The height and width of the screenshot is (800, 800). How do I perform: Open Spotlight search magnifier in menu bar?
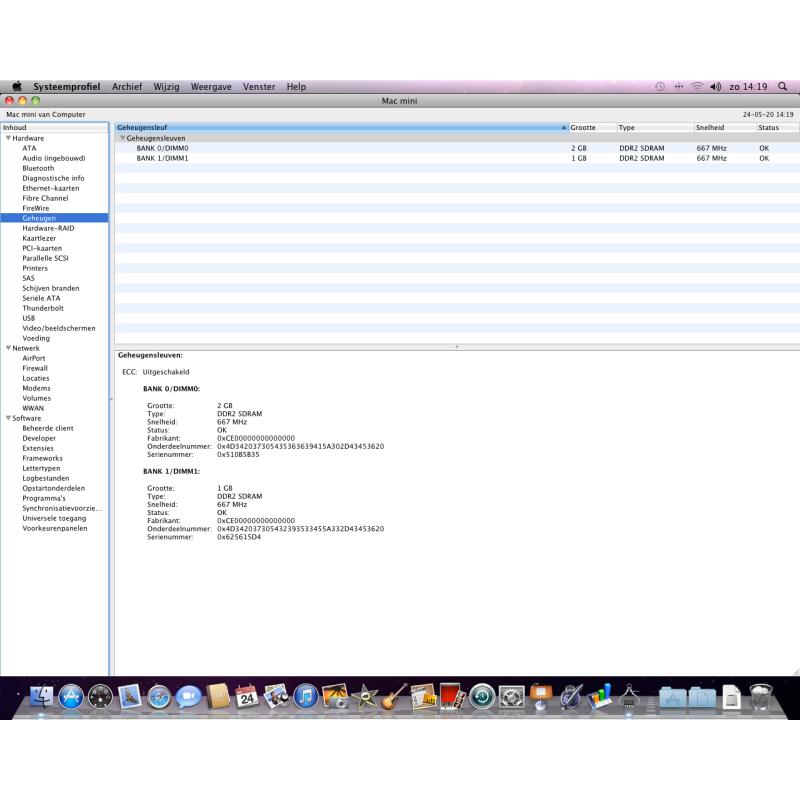[782, 87]
